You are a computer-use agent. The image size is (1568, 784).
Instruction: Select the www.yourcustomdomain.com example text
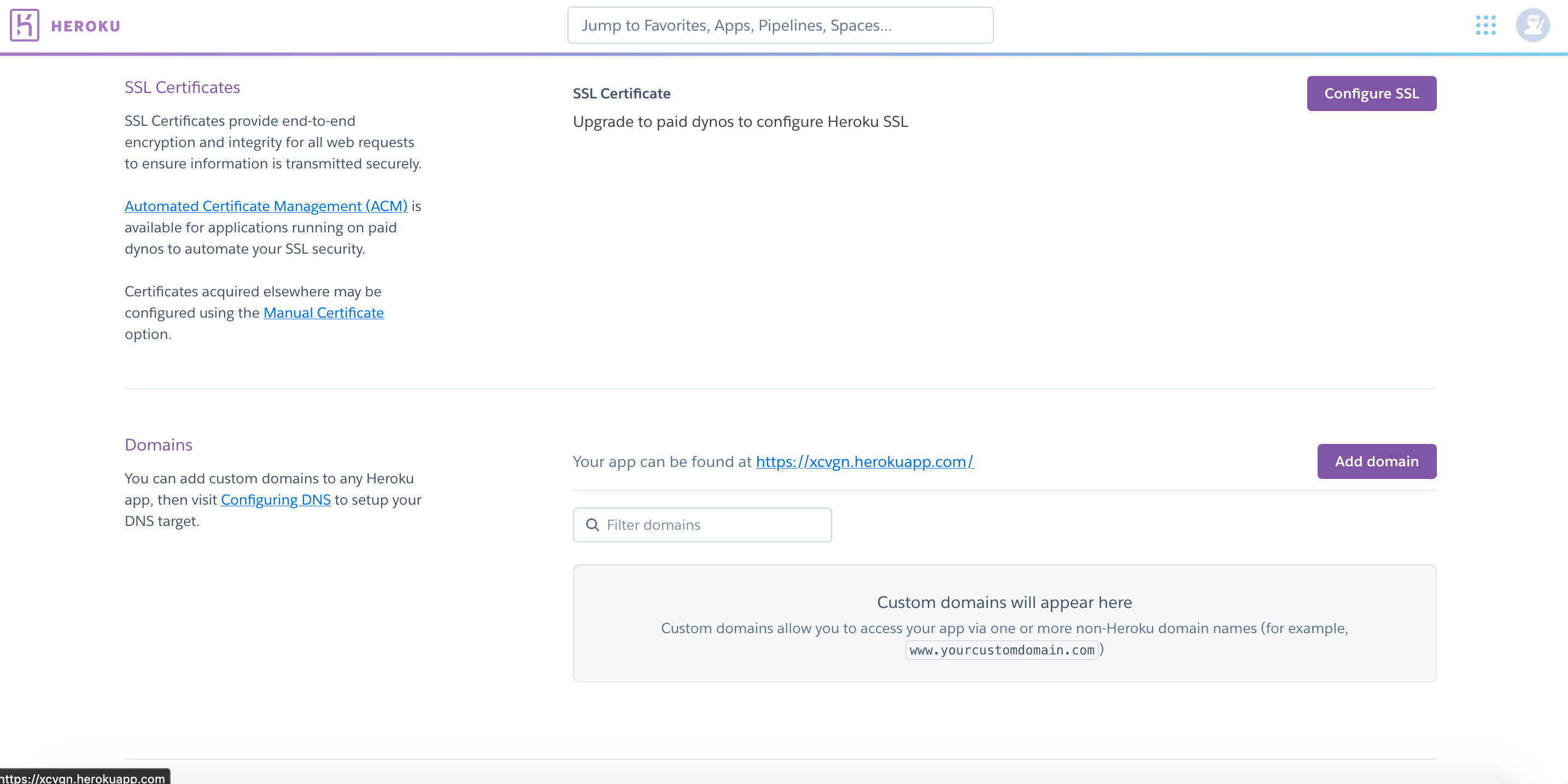tap(1002, 650)
